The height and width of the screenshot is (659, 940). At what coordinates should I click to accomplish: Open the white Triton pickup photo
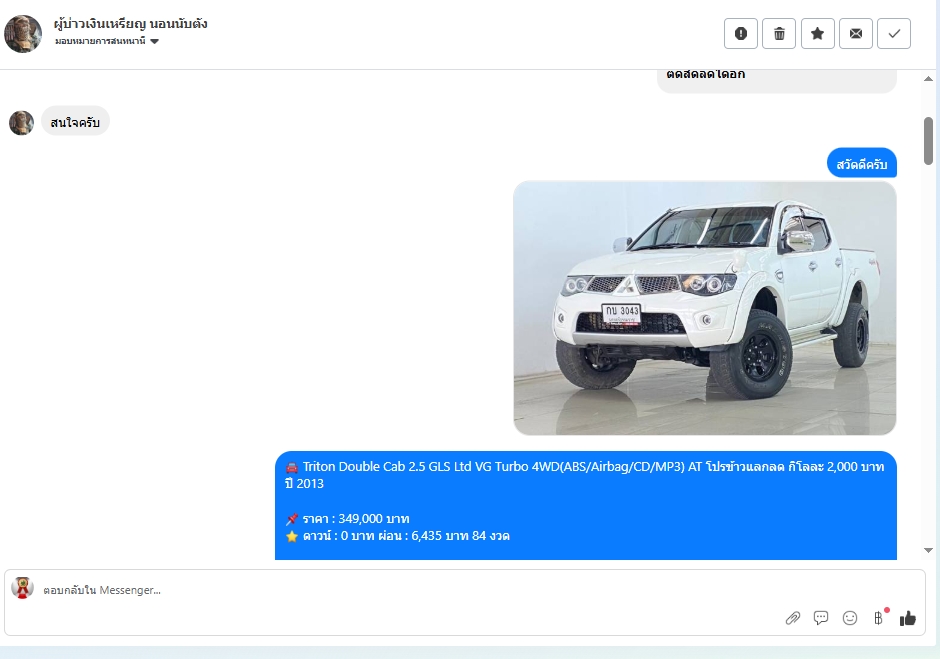[705, 308]
